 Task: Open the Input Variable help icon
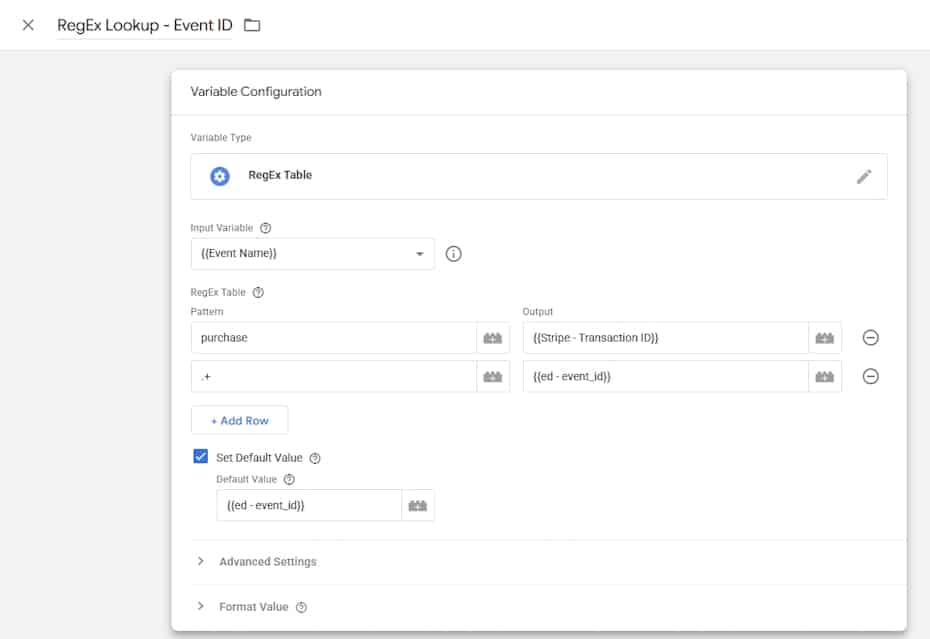(266, 228)
